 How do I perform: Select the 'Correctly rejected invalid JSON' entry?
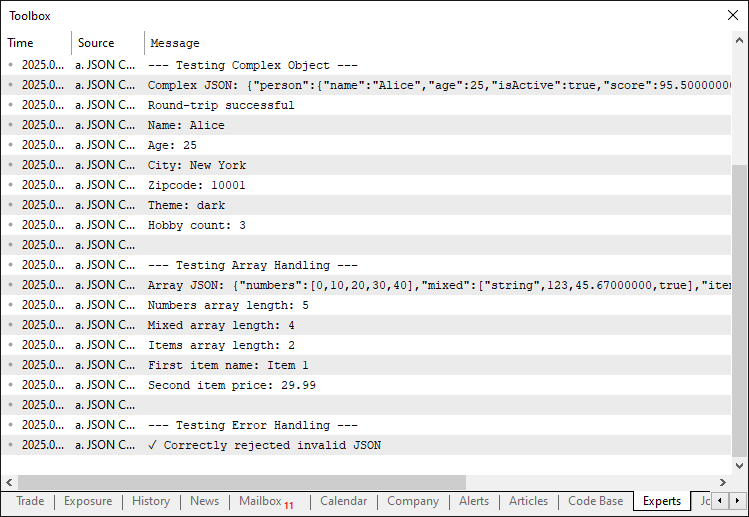click(366, 445)
